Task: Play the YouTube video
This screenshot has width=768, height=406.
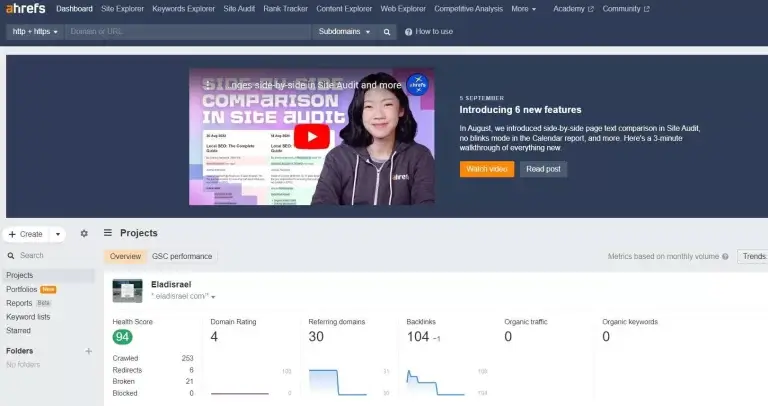Action: pyautogui.click(x=312, y=137)
